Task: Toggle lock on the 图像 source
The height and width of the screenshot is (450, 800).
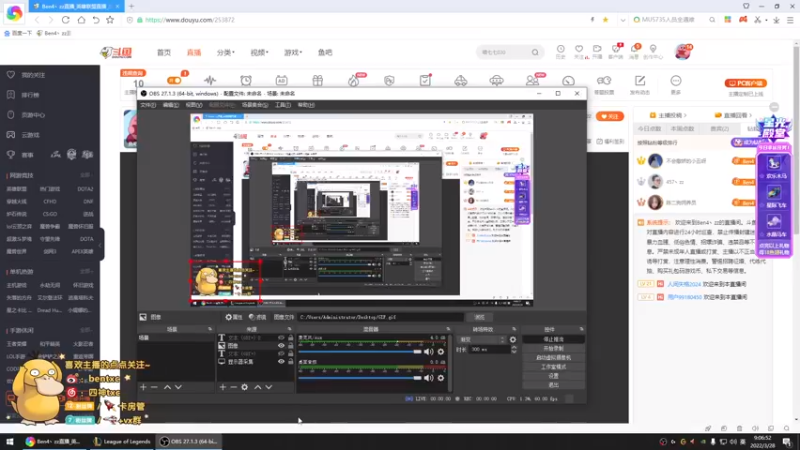Action: tap(290, 346)
